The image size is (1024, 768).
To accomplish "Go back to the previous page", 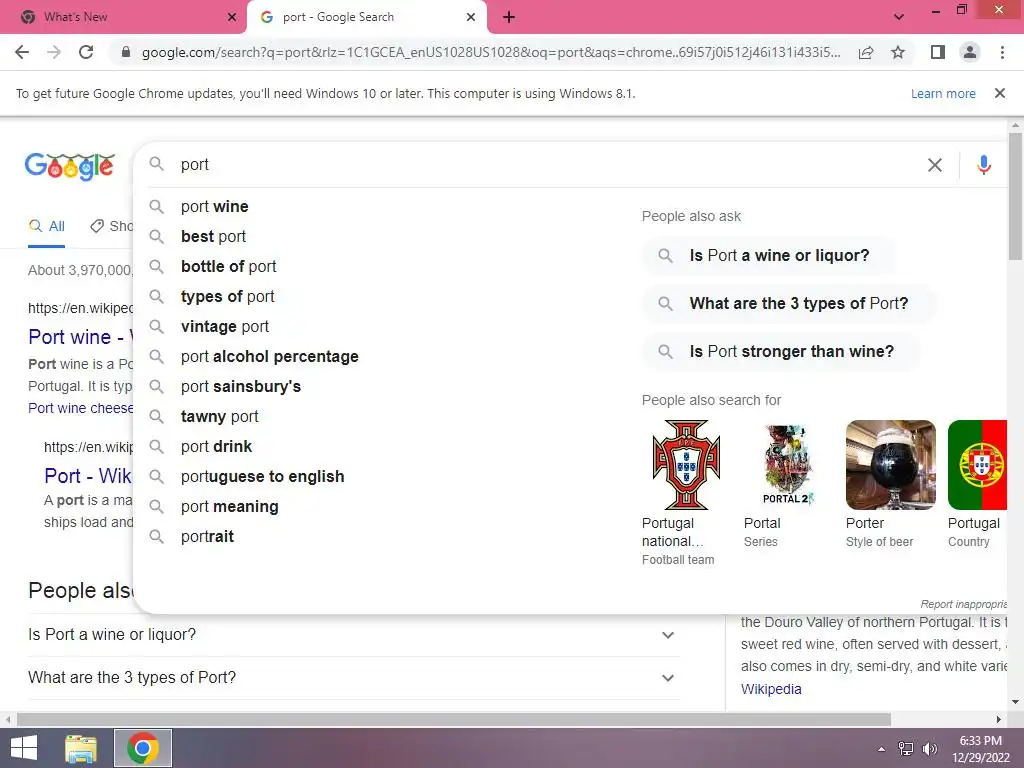I will pos(22,52).
